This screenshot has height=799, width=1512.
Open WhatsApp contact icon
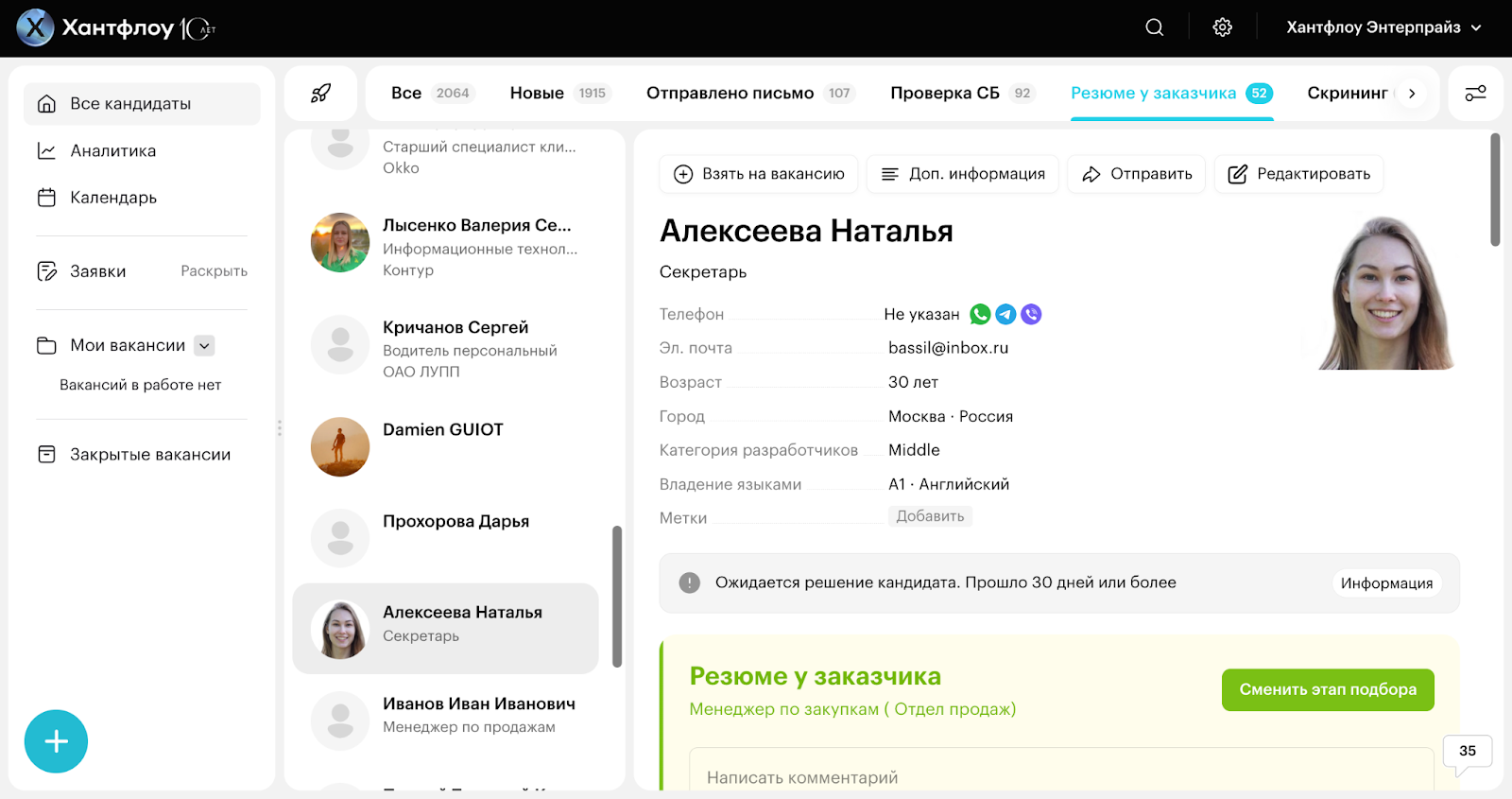pyautogui.click(x=980, y=314)
